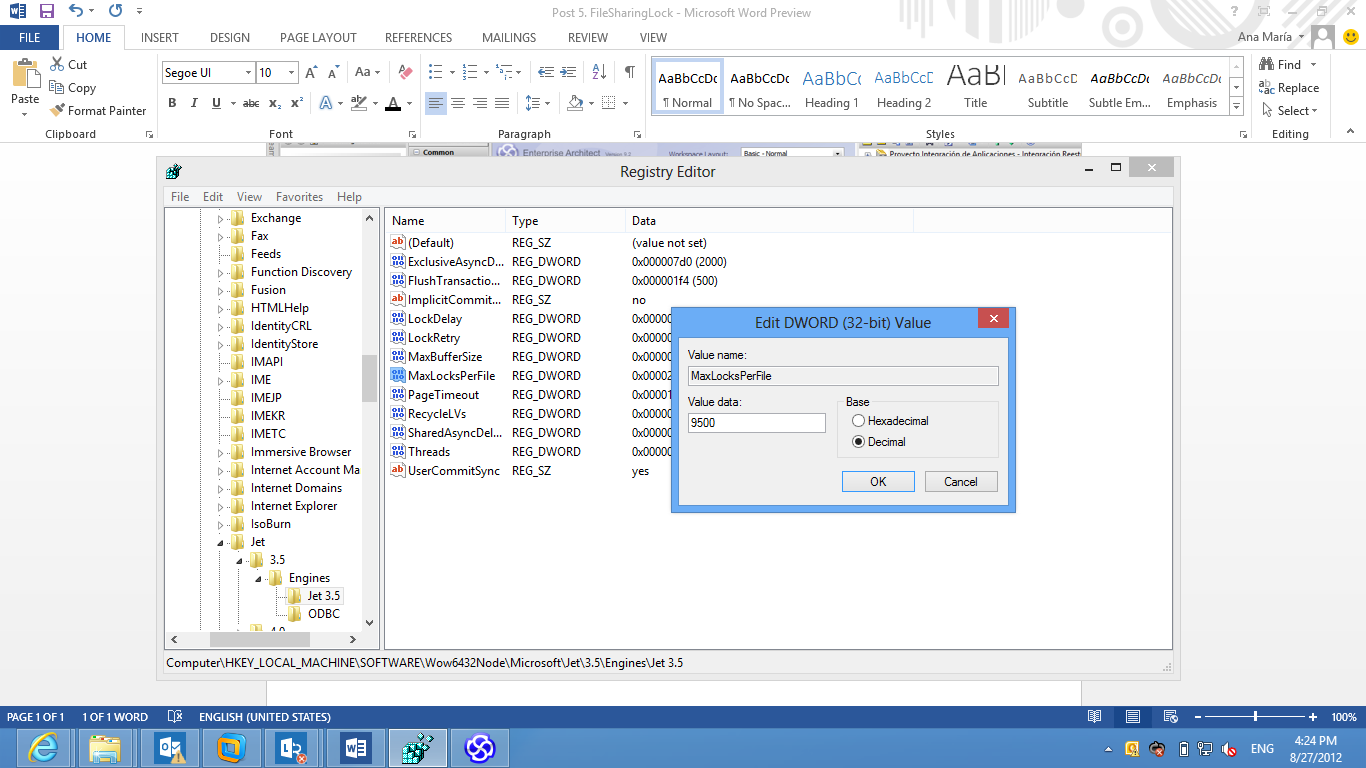This screenshot has width=1366, height=768.
Task: Toggle strikethrough text formatting
Action: pos(251,103)
